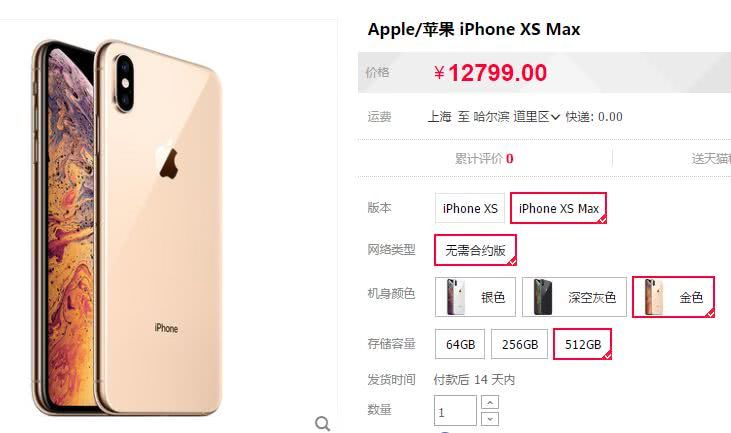Select the gold 金色 phone thumbnail
Viewport: 731px width, 433px height.
pyautogui.click(x=673, y=297)
